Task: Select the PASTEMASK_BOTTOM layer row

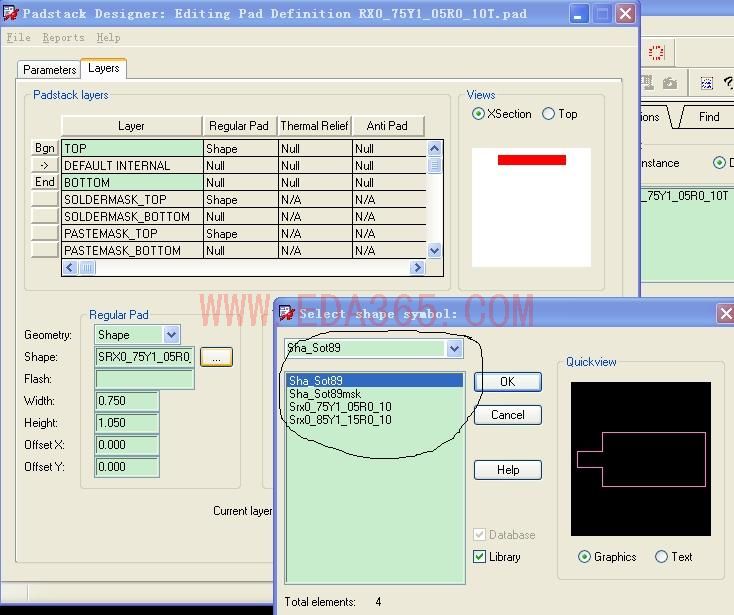Action: click(x=244, y=250)
